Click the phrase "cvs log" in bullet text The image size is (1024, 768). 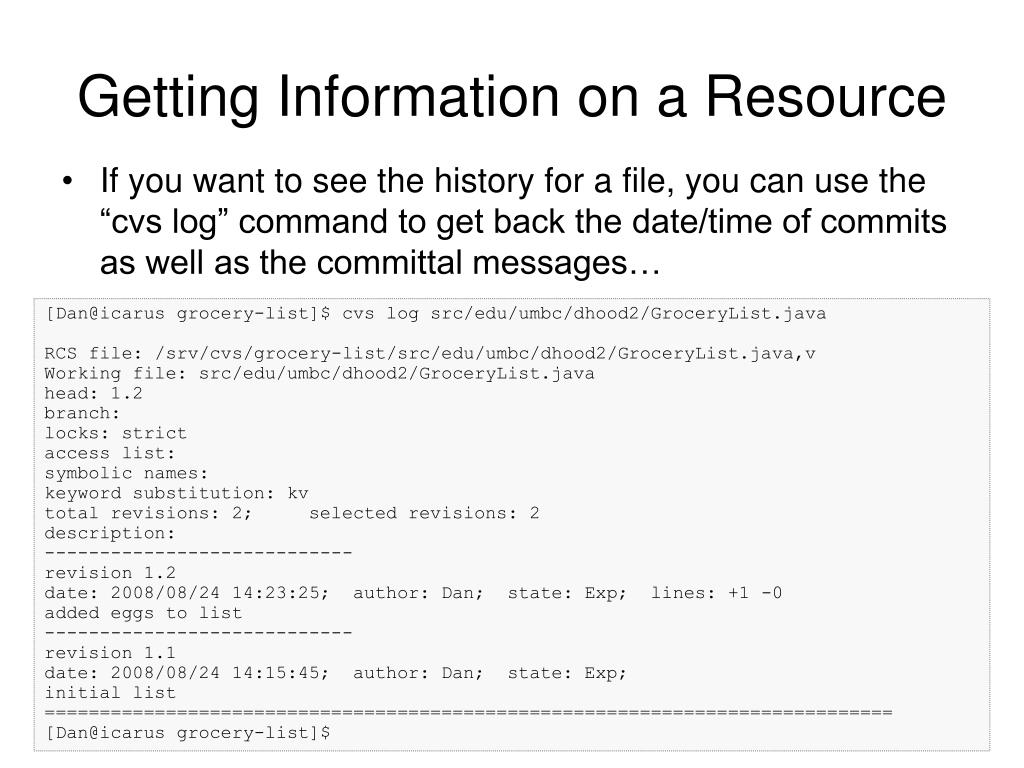tap(164, 222)
